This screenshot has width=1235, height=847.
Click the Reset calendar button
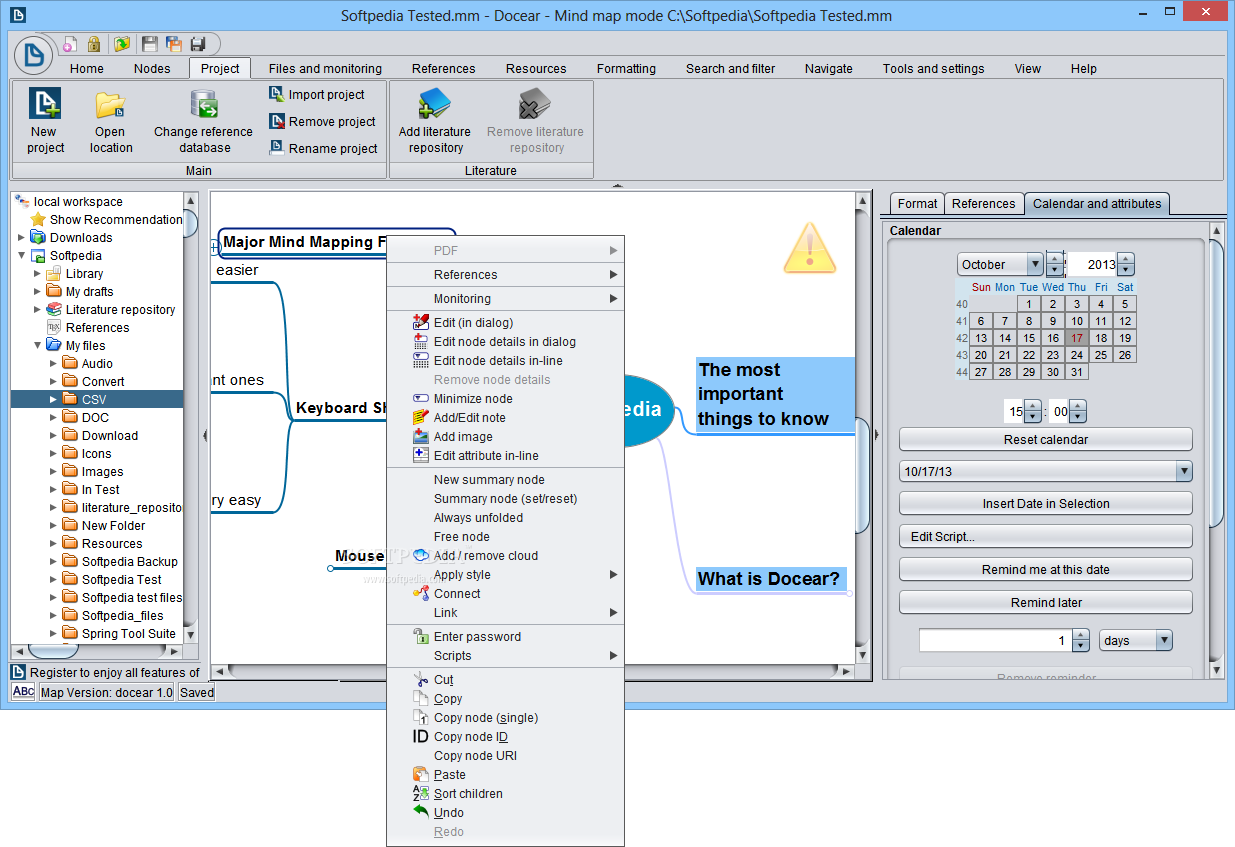(x=1046, y=439)
